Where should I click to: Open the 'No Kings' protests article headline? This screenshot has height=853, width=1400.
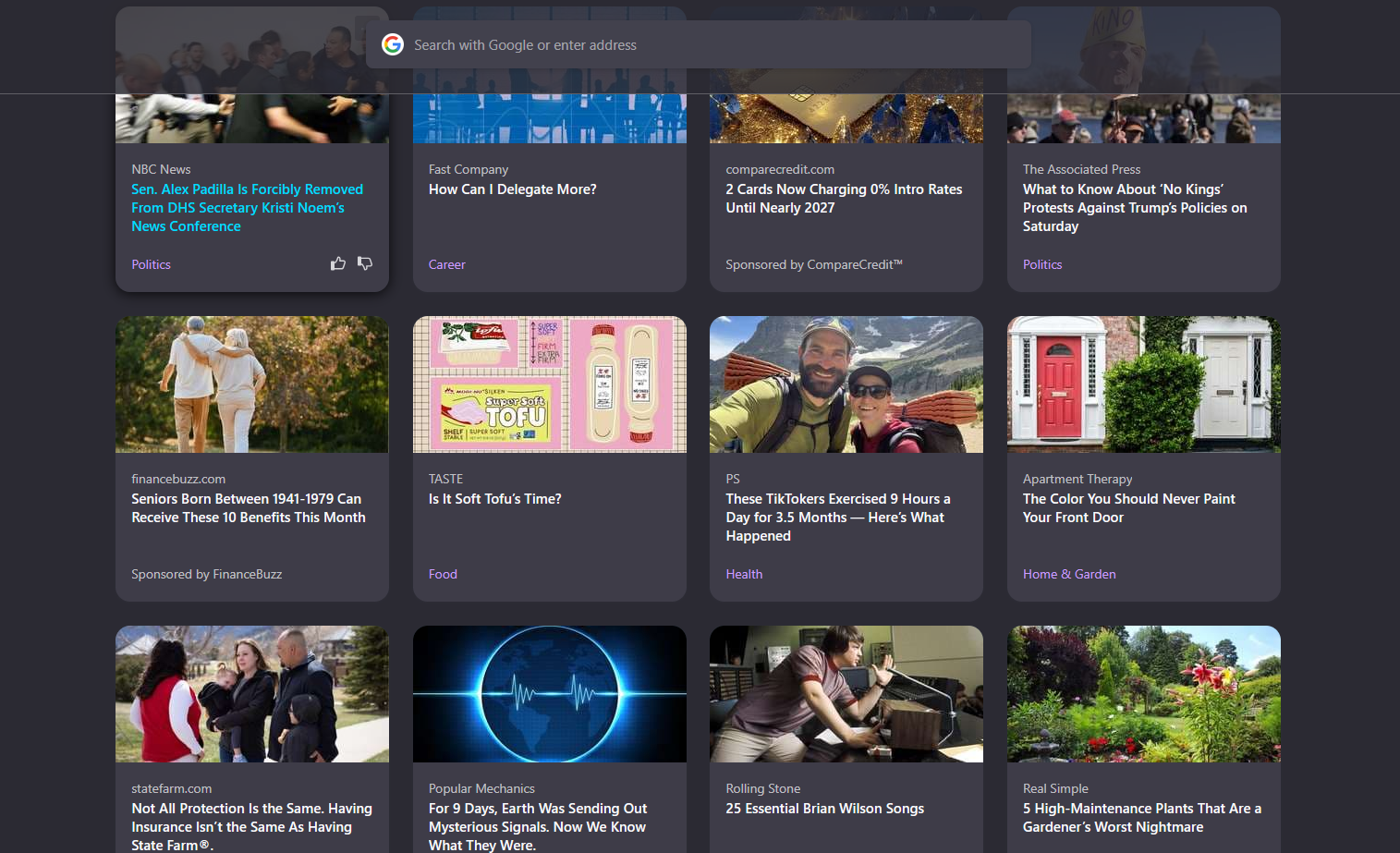pos(1135,207)
